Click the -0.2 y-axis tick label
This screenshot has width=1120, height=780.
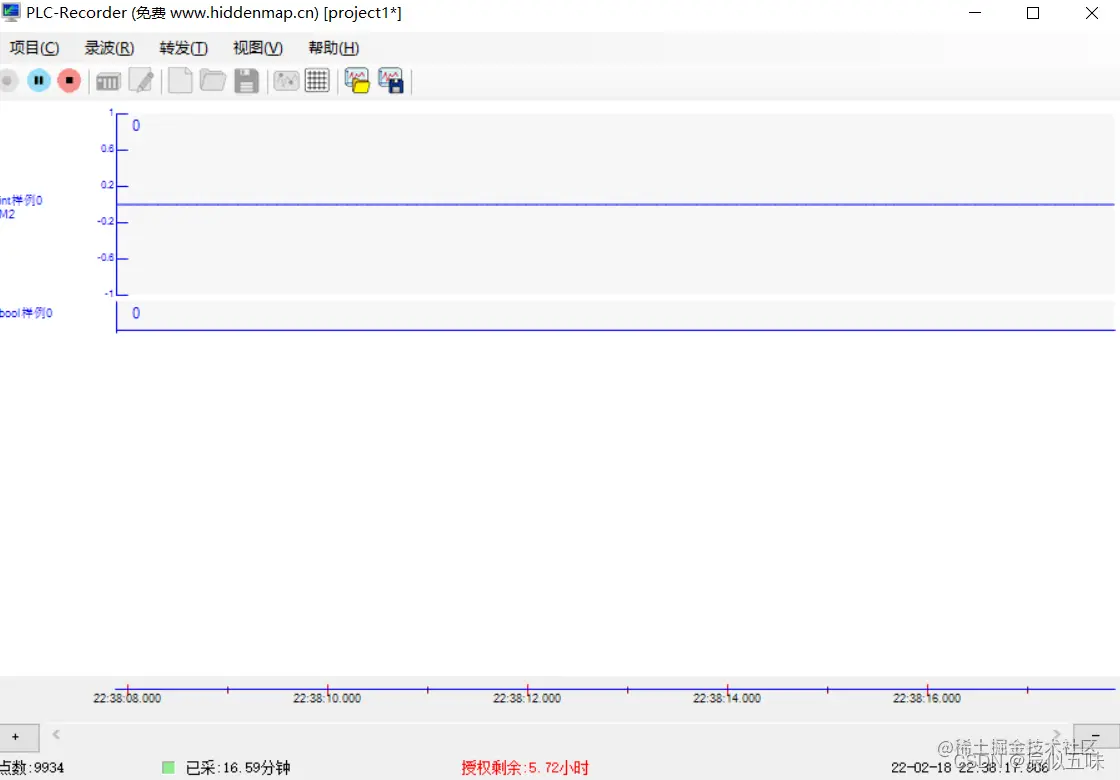point(106,221)
